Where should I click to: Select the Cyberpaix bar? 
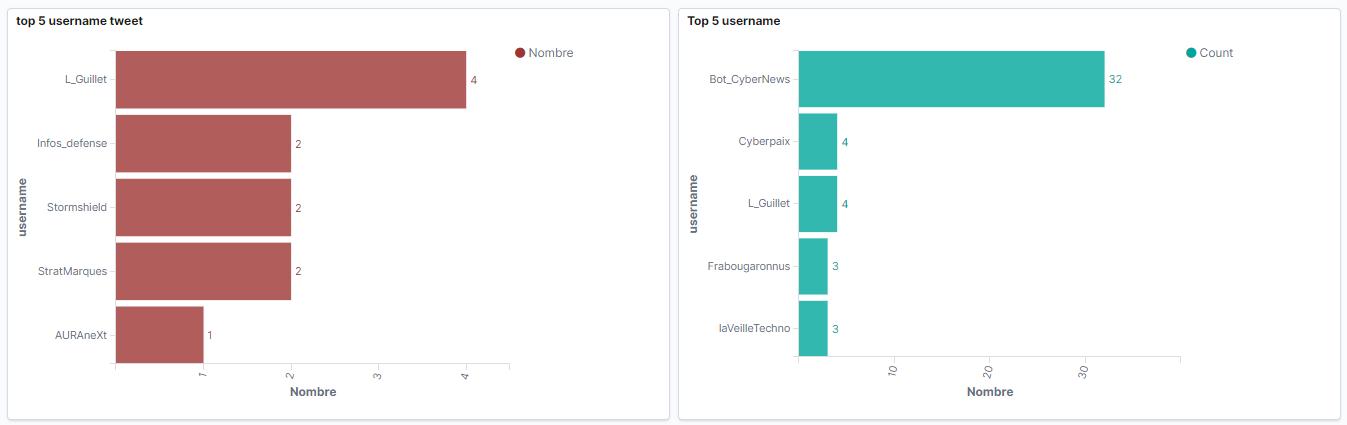coord(818,142)
